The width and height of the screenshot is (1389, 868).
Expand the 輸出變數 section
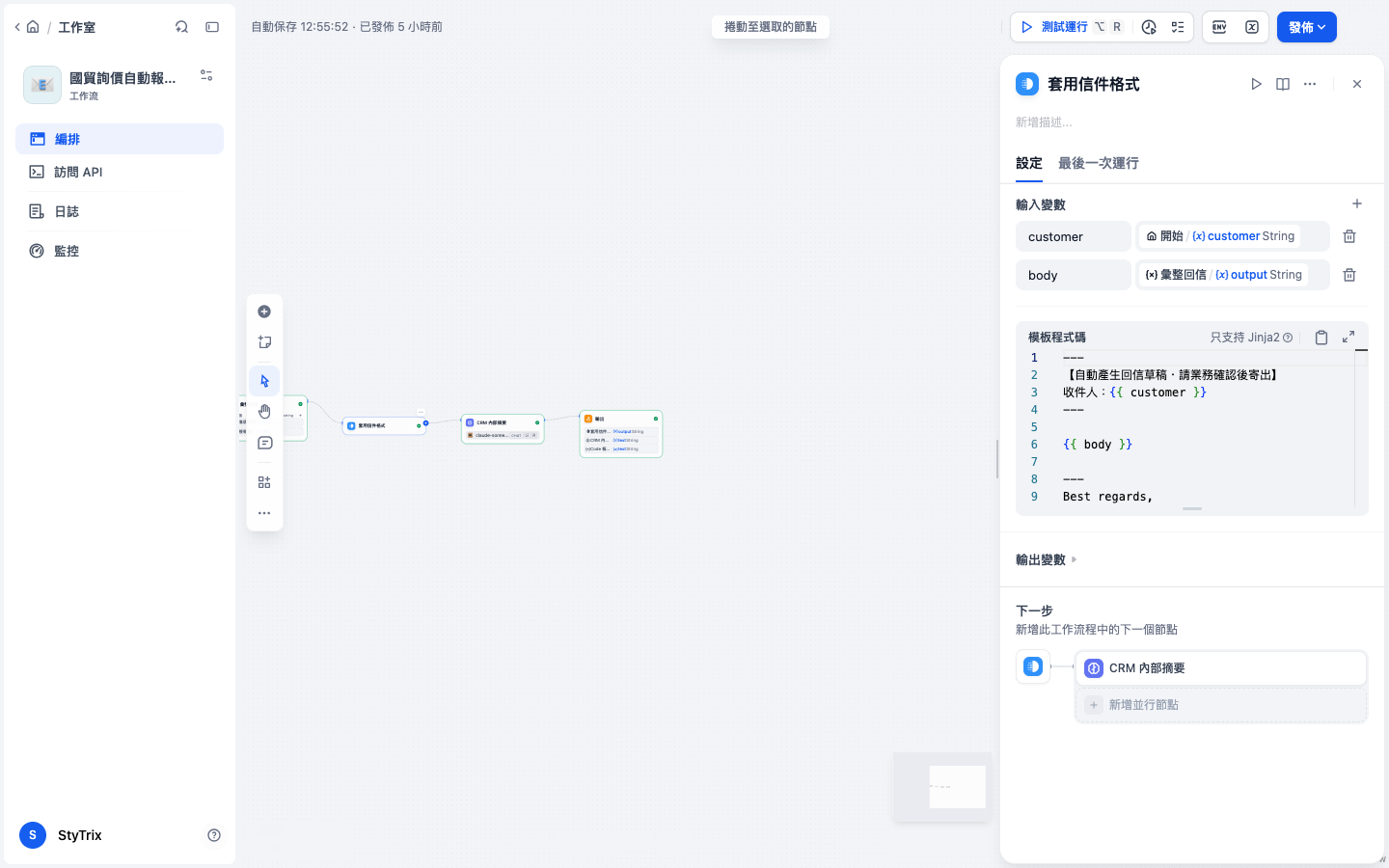1047,559
